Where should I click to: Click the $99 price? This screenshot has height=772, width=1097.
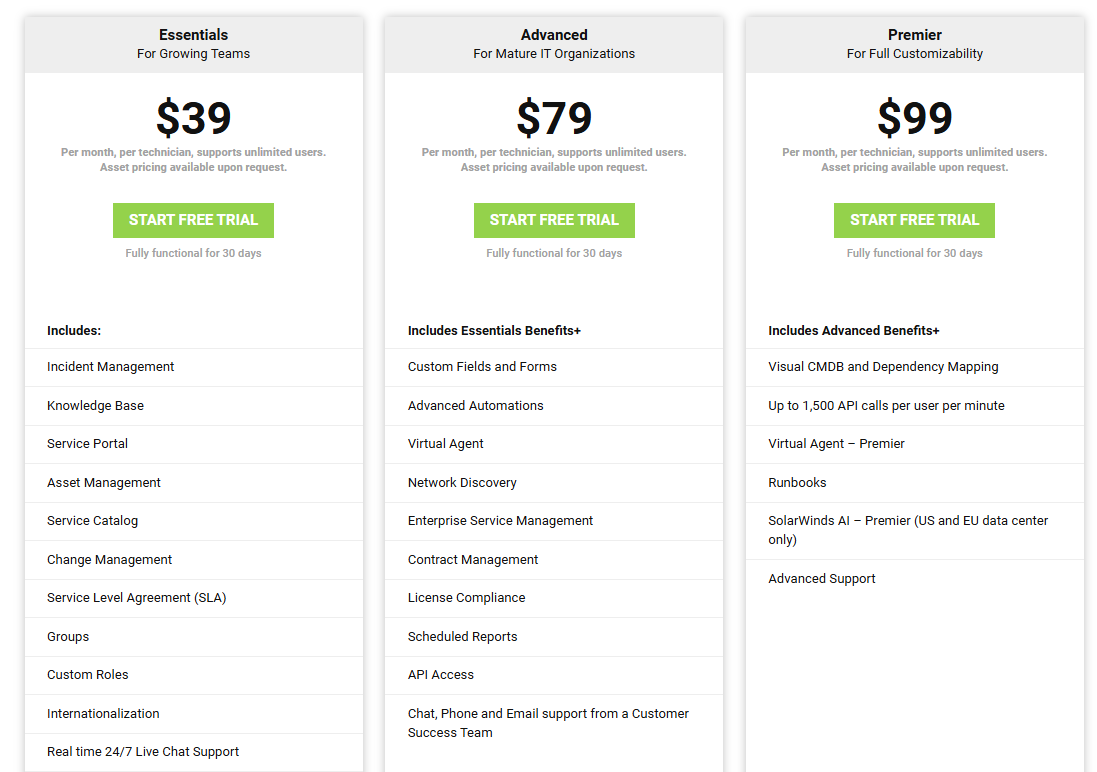click(914, 118)
